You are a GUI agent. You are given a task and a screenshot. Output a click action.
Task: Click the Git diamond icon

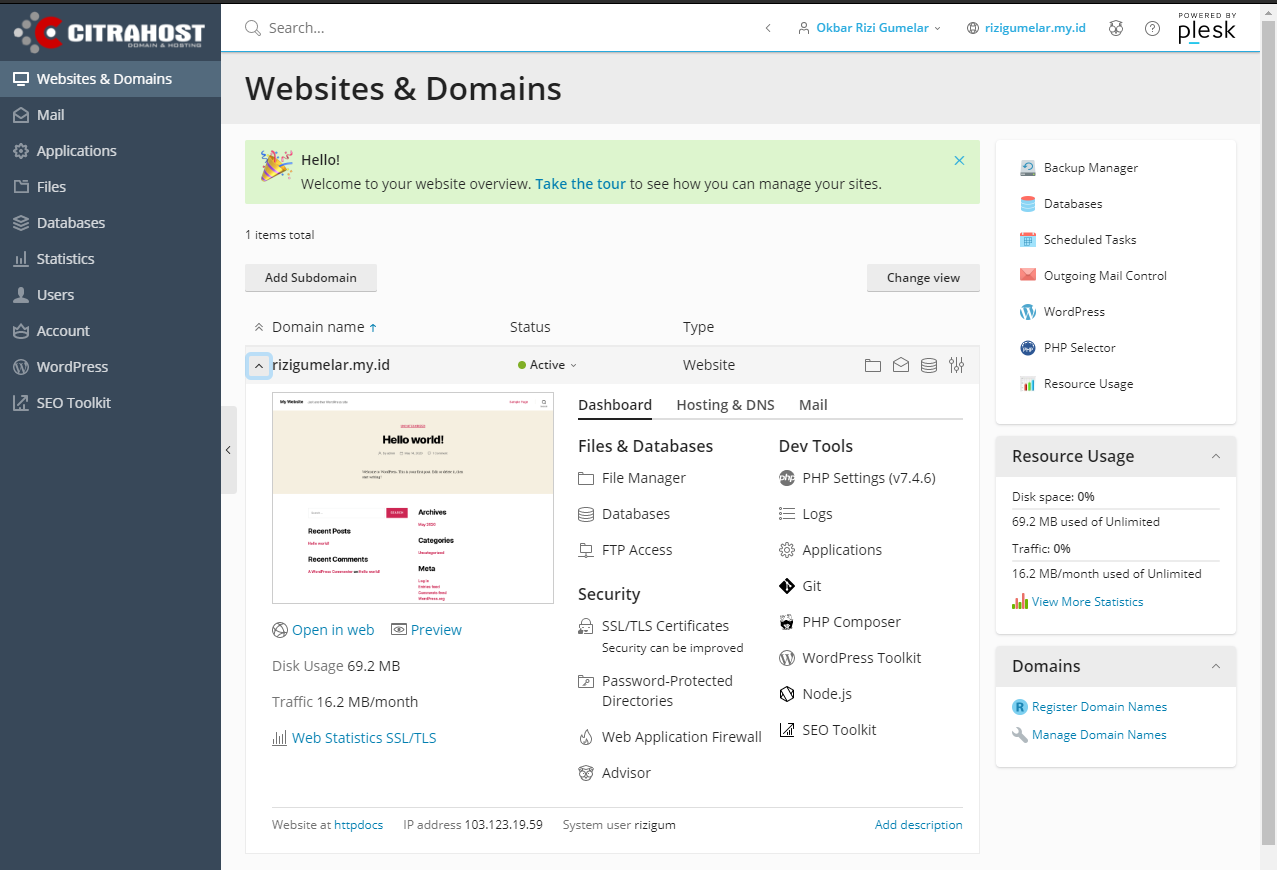point(787,586)
